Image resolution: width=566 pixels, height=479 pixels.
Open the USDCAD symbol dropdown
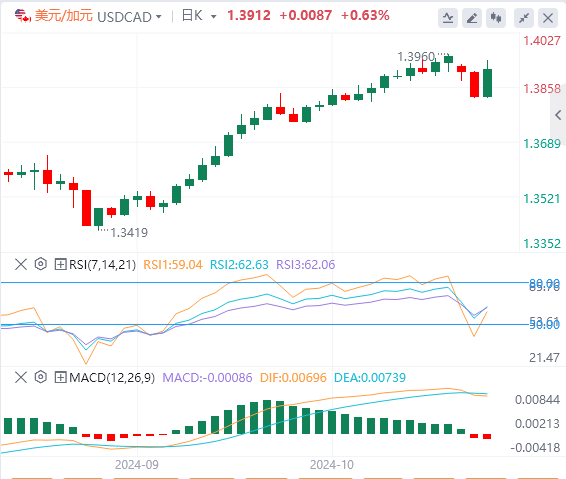pos(158,17)
